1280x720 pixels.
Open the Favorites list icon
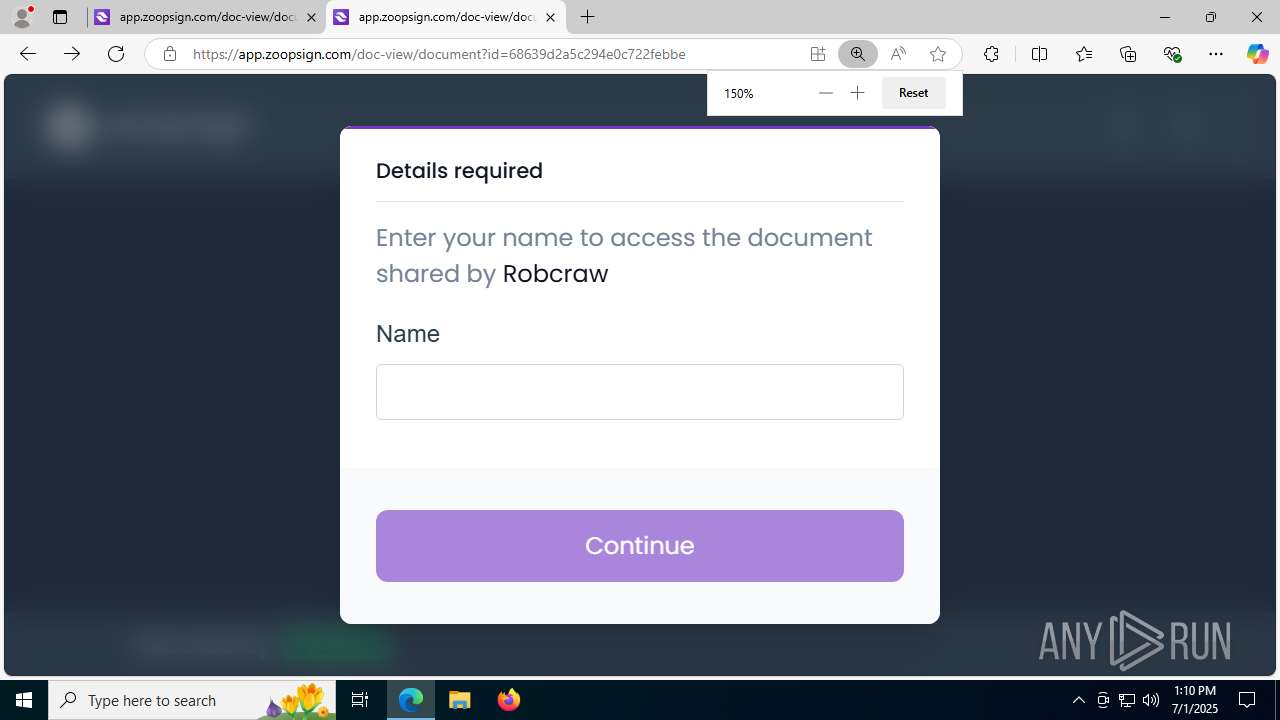coord(1084,54)
